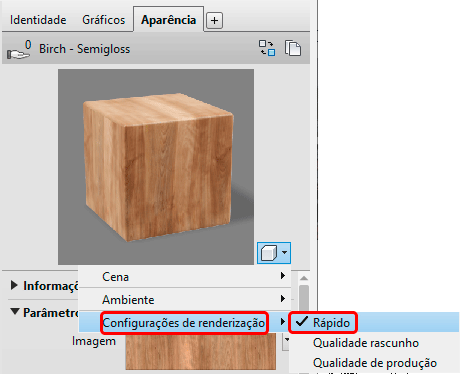The height and width of the screenshot is (374, 460).
Task: Click the plus button to add asset
Action: (x=215, y=21)
